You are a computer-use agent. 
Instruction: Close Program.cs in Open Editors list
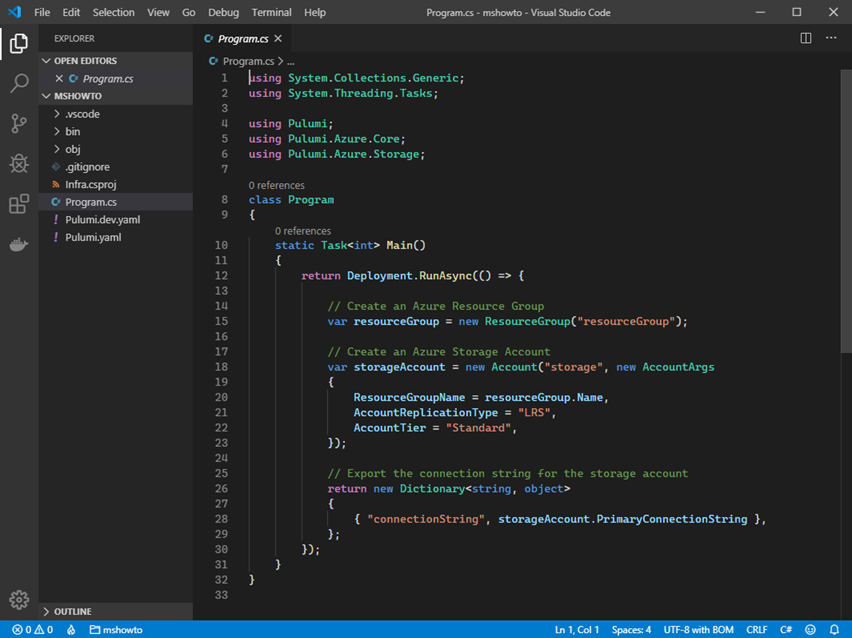(59, 79)
